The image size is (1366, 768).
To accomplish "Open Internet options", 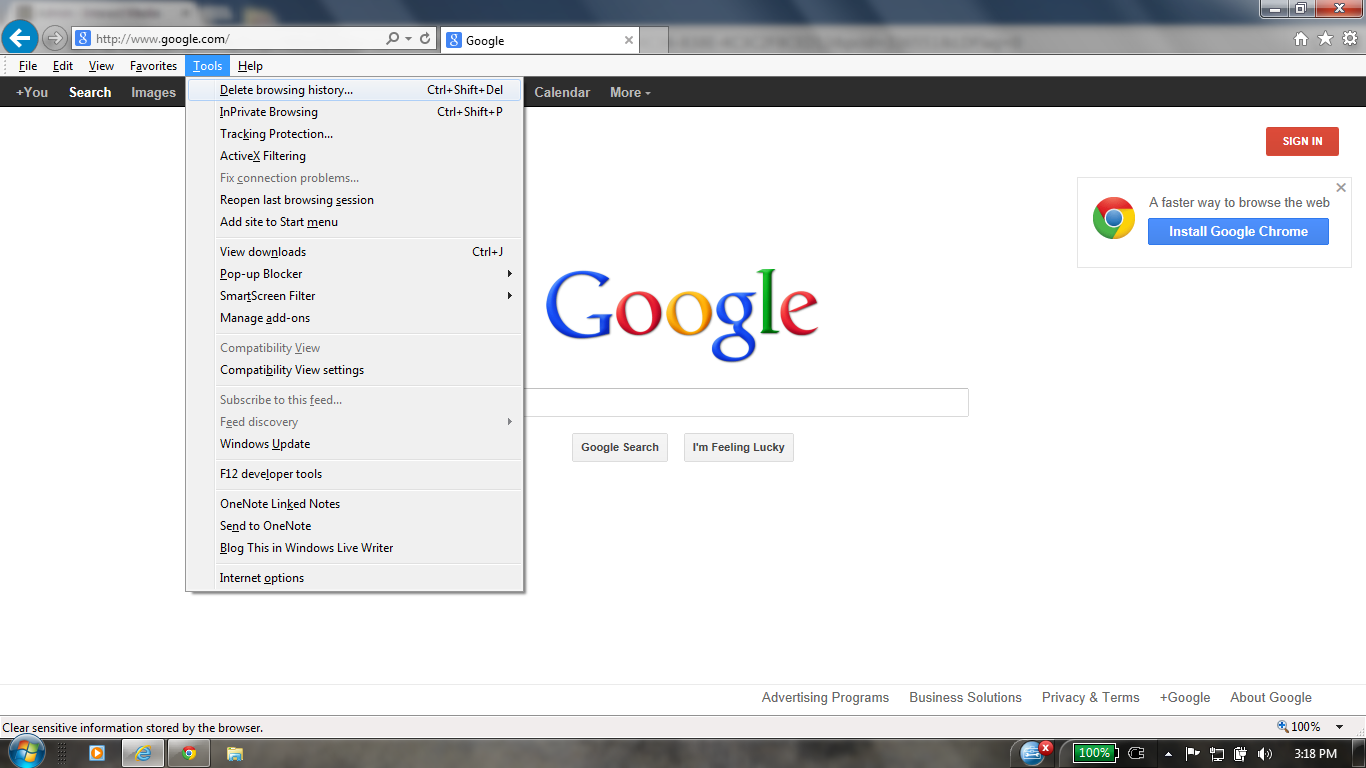I will [x=355, y=578].
